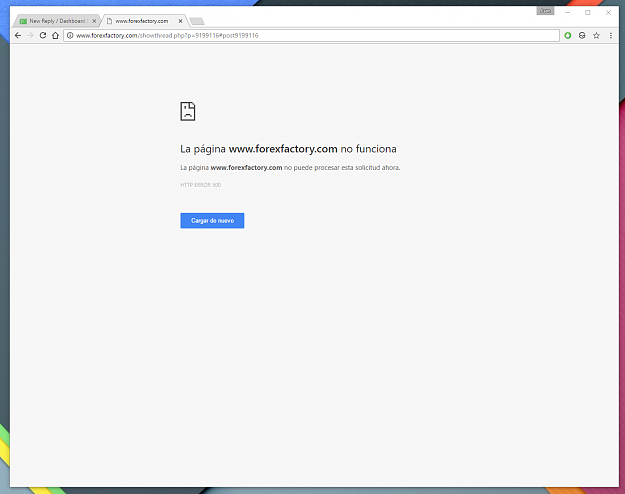Viewport: 625px width, 494px height.
Task: Reload the page with the refresh icon
Action: (x=43, y=35)
